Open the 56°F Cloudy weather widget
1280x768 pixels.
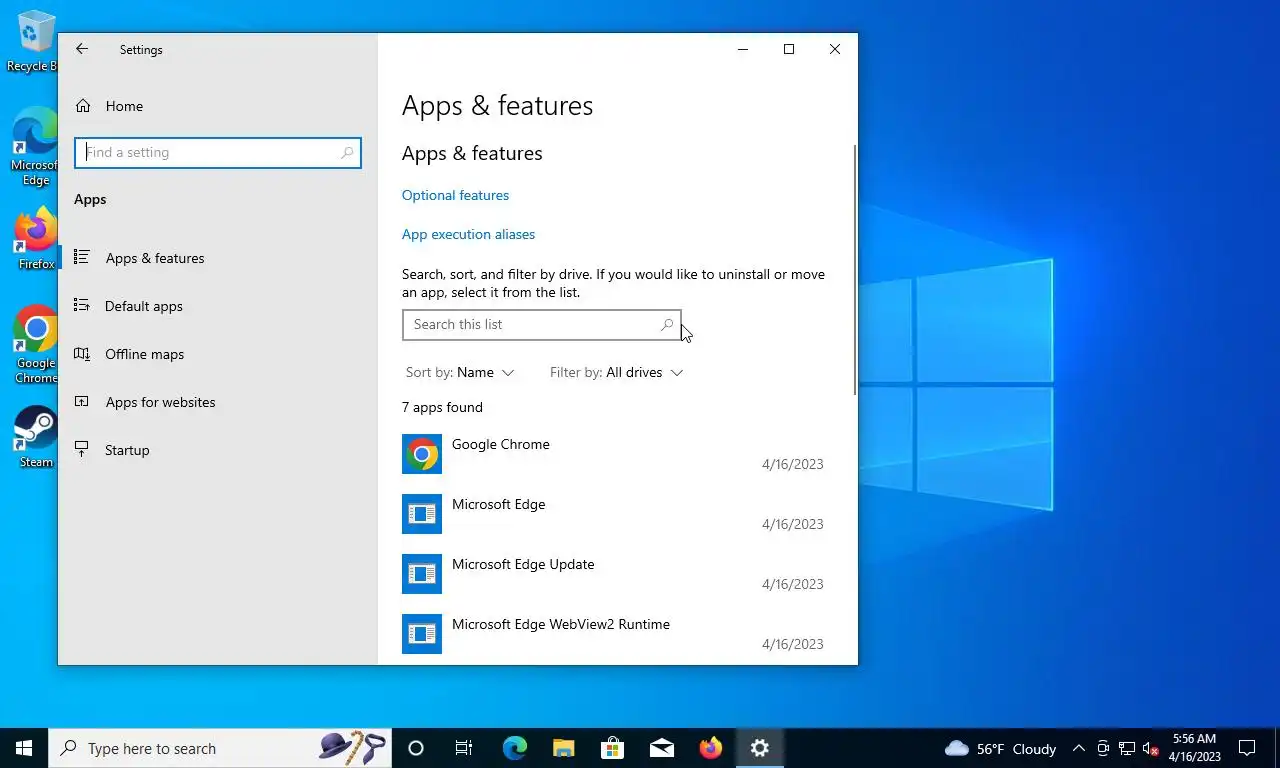coord(1000,748)
